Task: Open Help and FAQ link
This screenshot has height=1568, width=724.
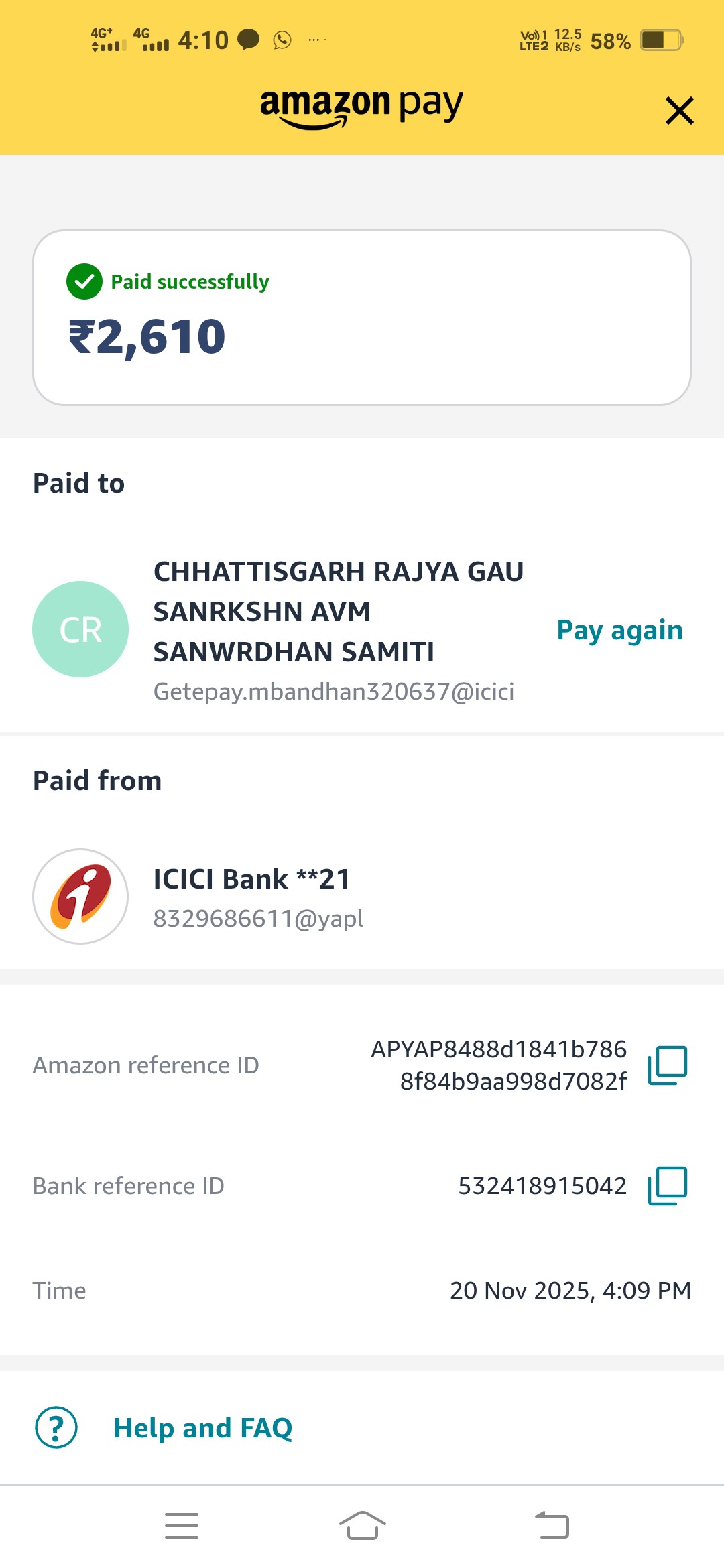Action: click(x=202, y=1428)
